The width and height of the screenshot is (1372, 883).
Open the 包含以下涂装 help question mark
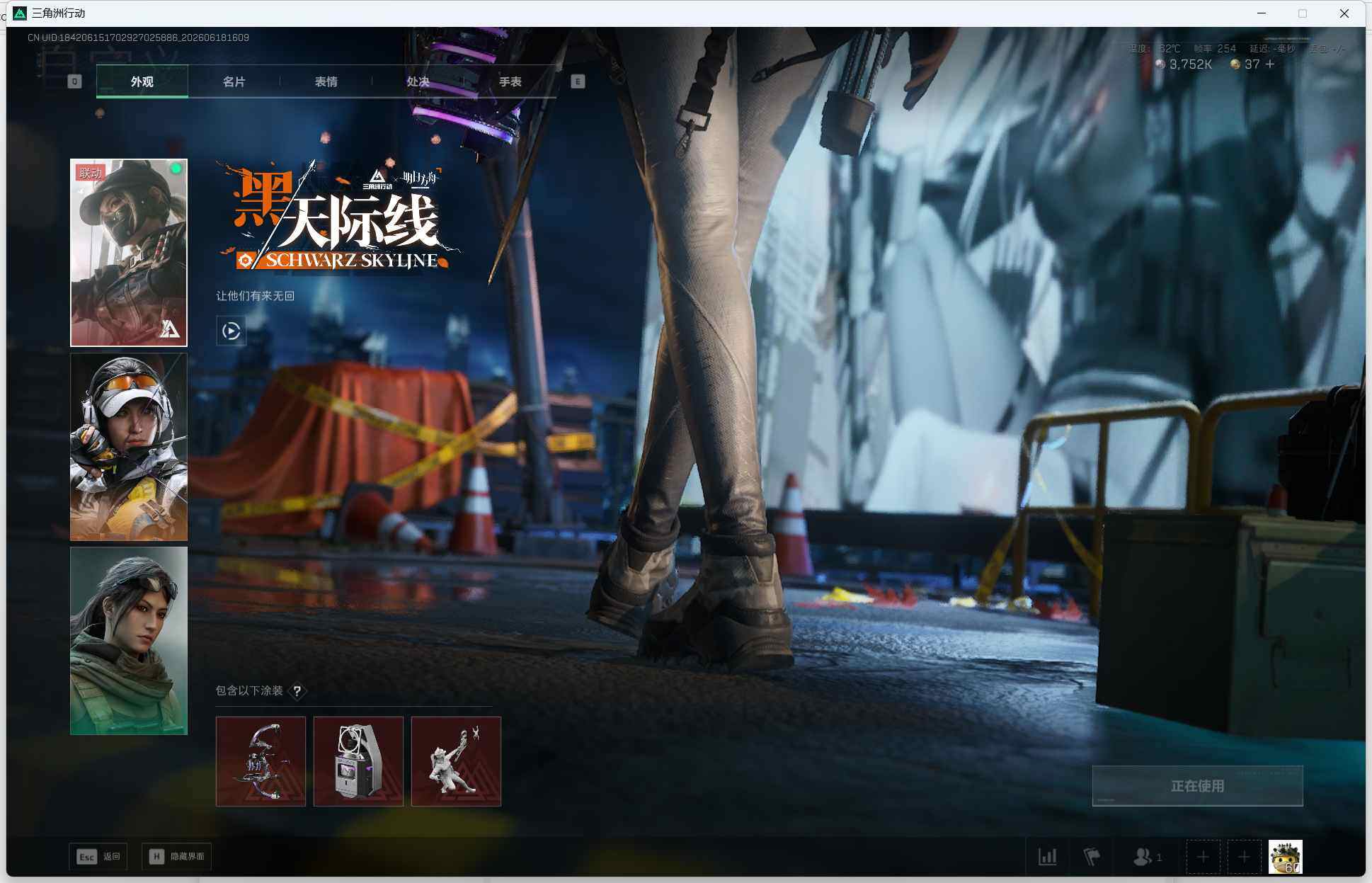coord(297,691)
